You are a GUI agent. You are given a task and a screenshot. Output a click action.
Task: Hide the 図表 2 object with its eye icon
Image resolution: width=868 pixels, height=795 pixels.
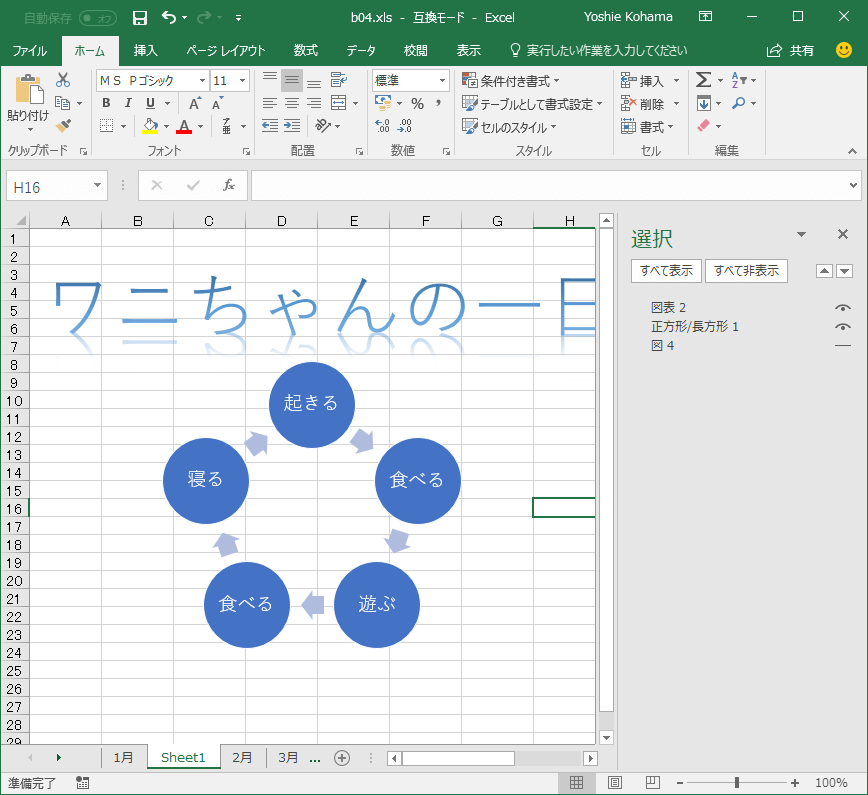click(x=843, y=307)
